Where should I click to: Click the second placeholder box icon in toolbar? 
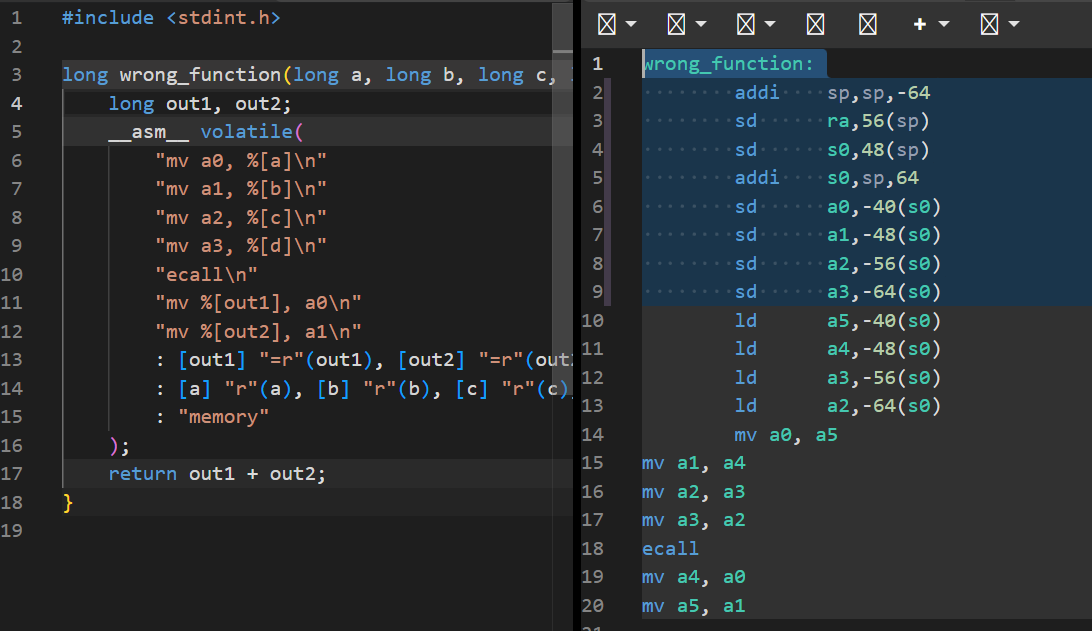coord(676,24)
